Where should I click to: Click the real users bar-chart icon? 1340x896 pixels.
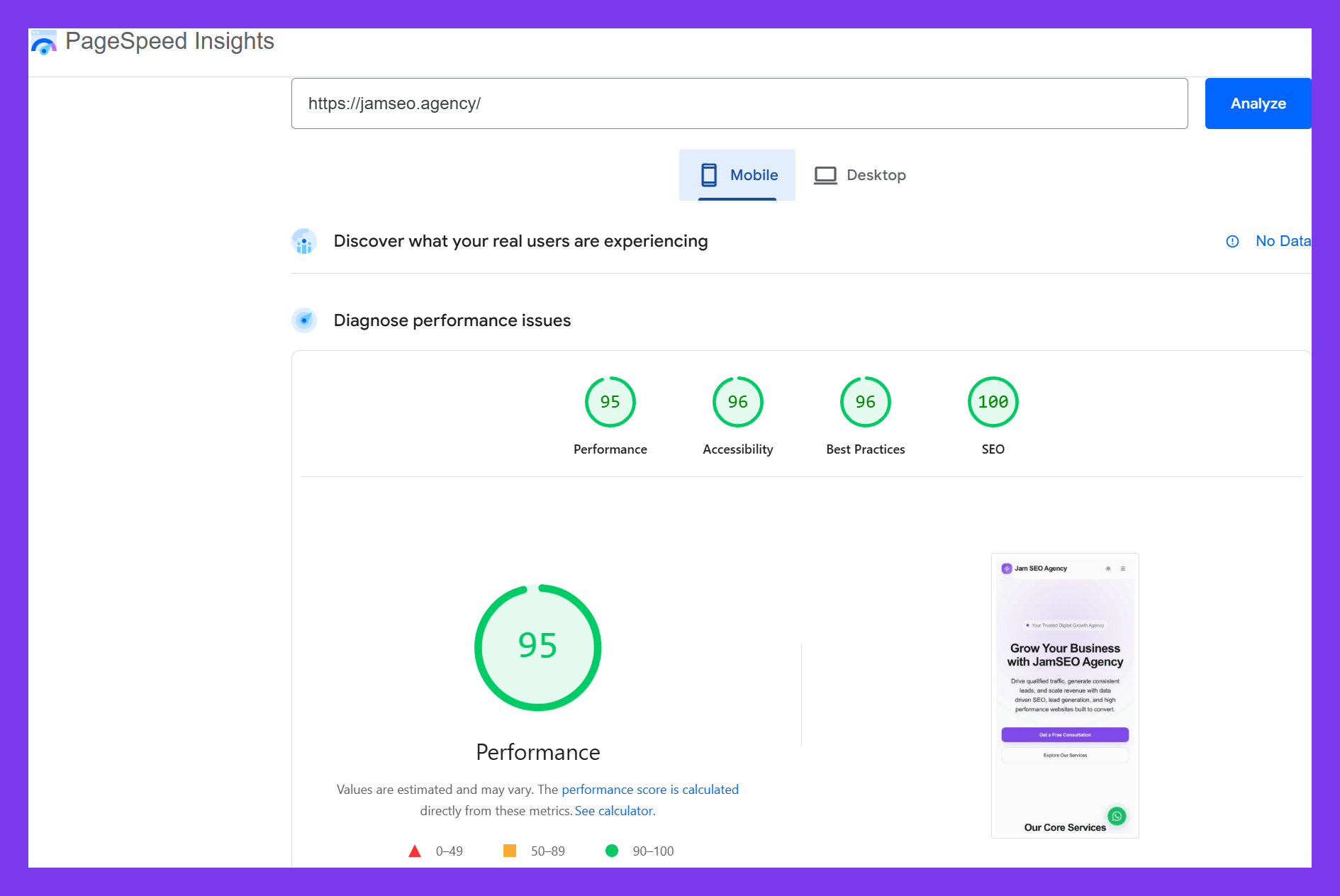303,241
